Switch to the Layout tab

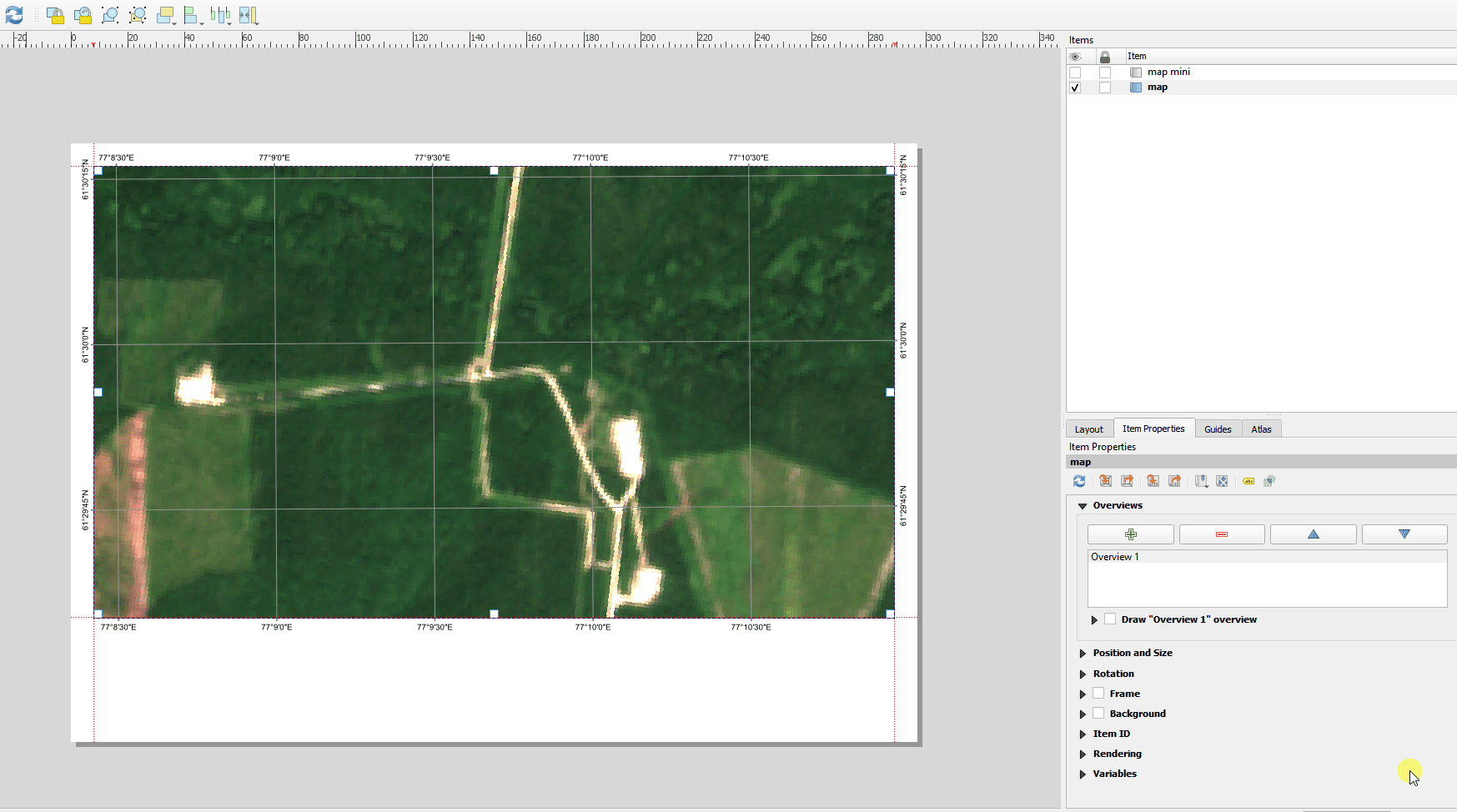pyautogui.click(x=1088, y=429)
